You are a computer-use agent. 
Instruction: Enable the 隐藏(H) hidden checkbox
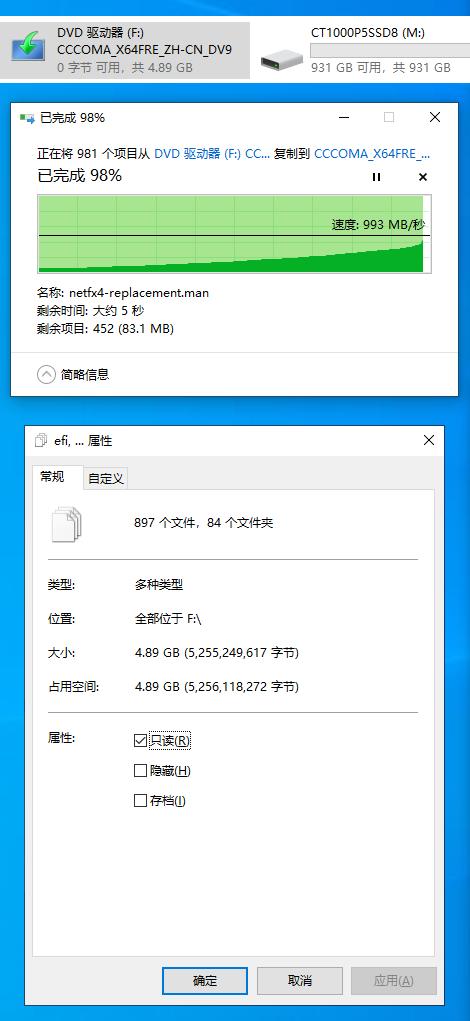[x=140, y=771]
